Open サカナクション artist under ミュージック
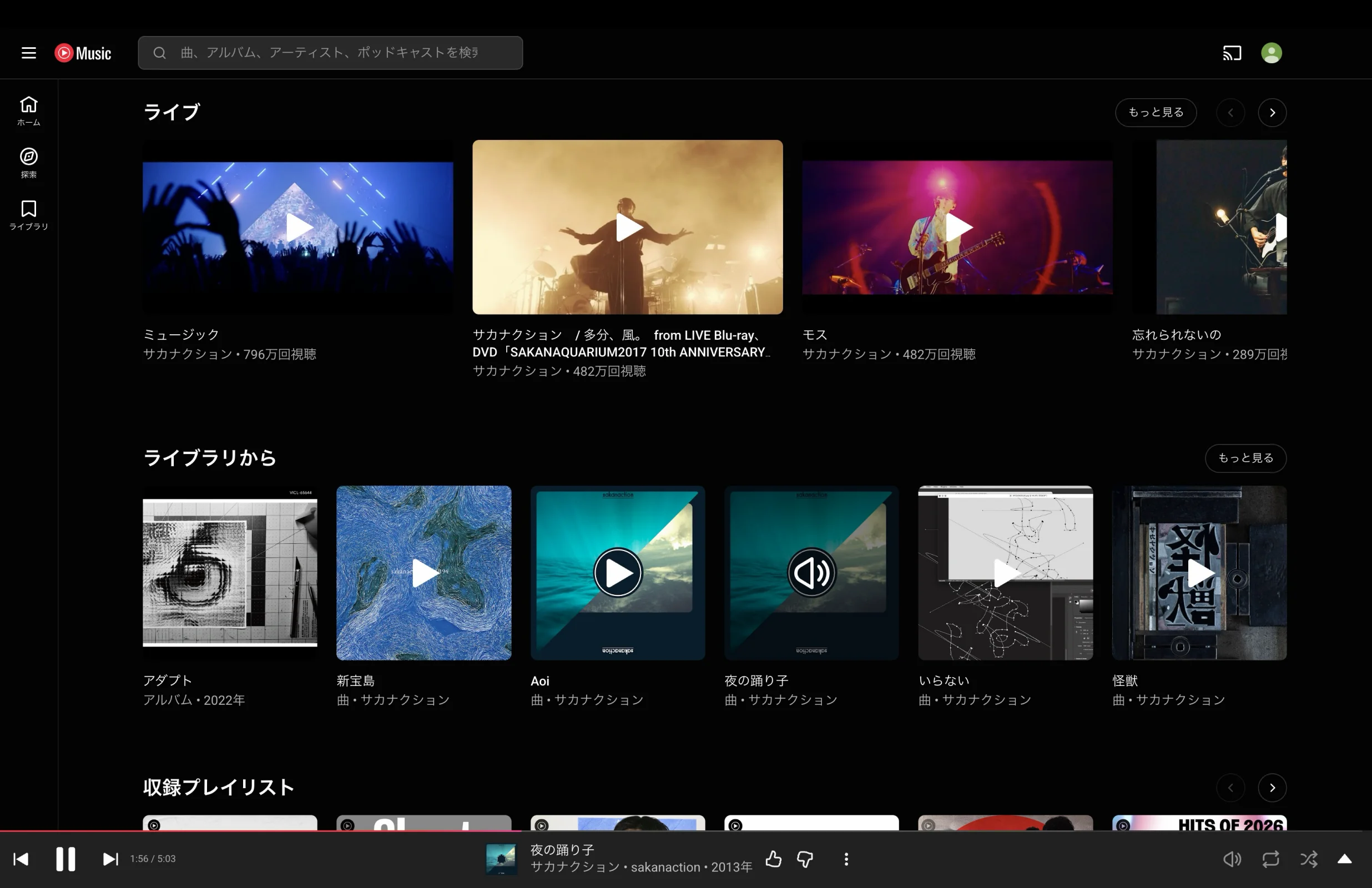 pos(188,354)
